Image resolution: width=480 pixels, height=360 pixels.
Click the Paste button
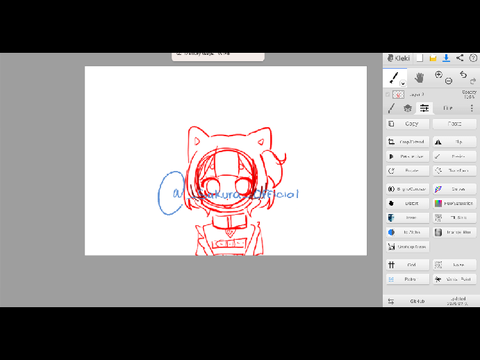tap(455, 124)
